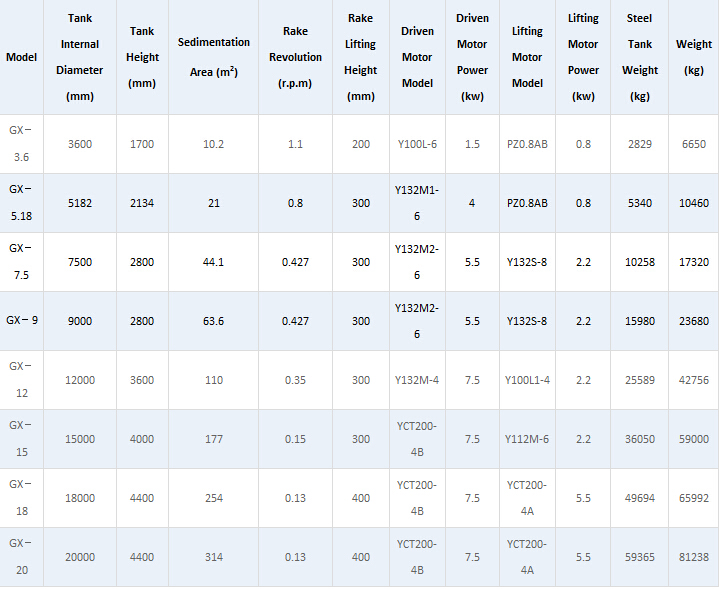Image resolution: width=719 pixels, height=589 pixels.
Task: Select the Y132M-4 motor model cell
Action: pos(417,380)
